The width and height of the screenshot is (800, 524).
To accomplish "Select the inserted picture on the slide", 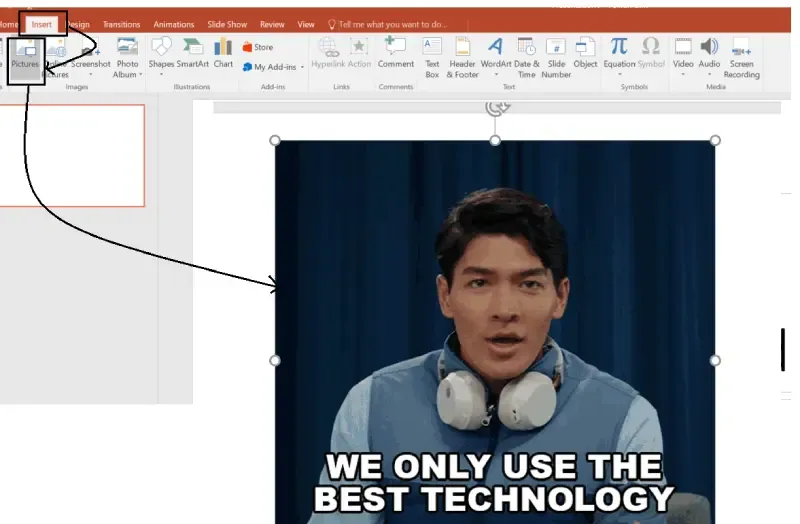I will [x=495, y=332].
